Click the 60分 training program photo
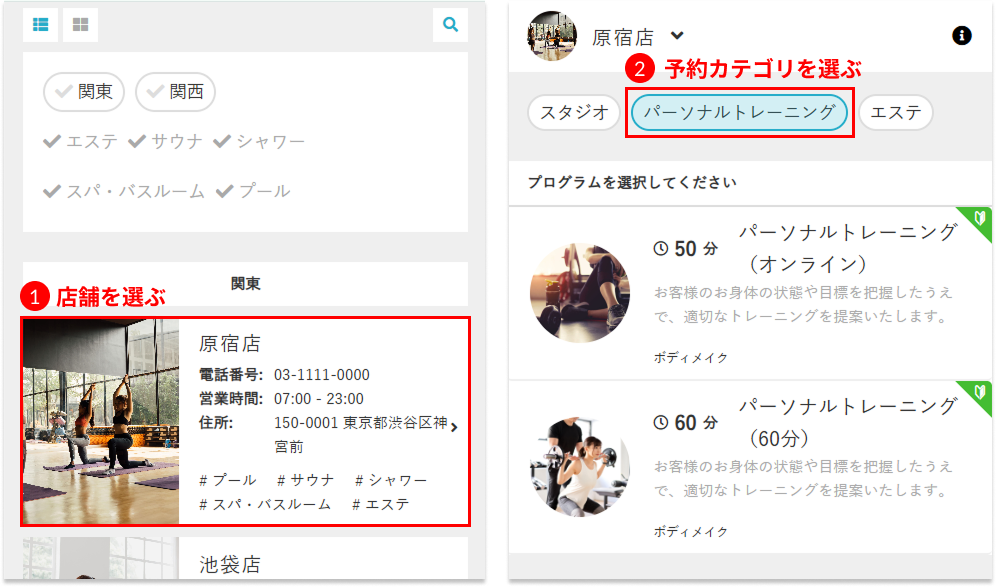 point(580,467)
